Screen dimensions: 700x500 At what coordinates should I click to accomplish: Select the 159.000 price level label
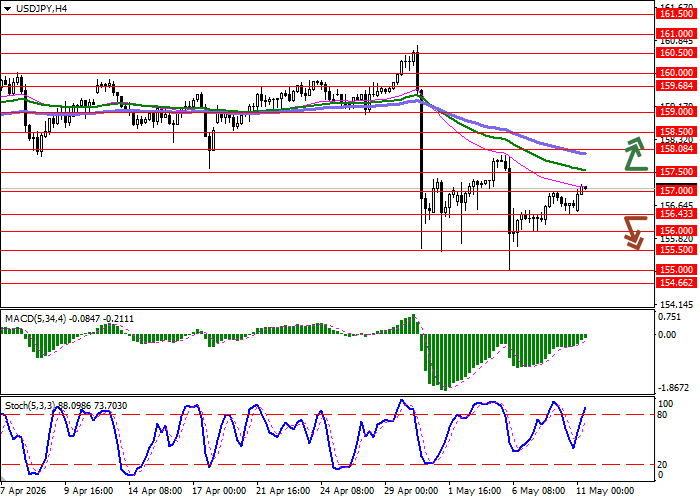(676, 112)
